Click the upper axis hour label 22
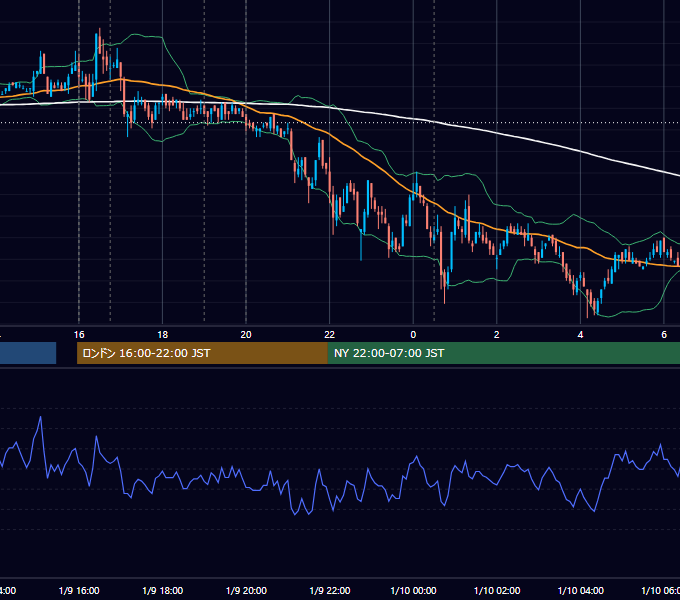 point(330,335)
